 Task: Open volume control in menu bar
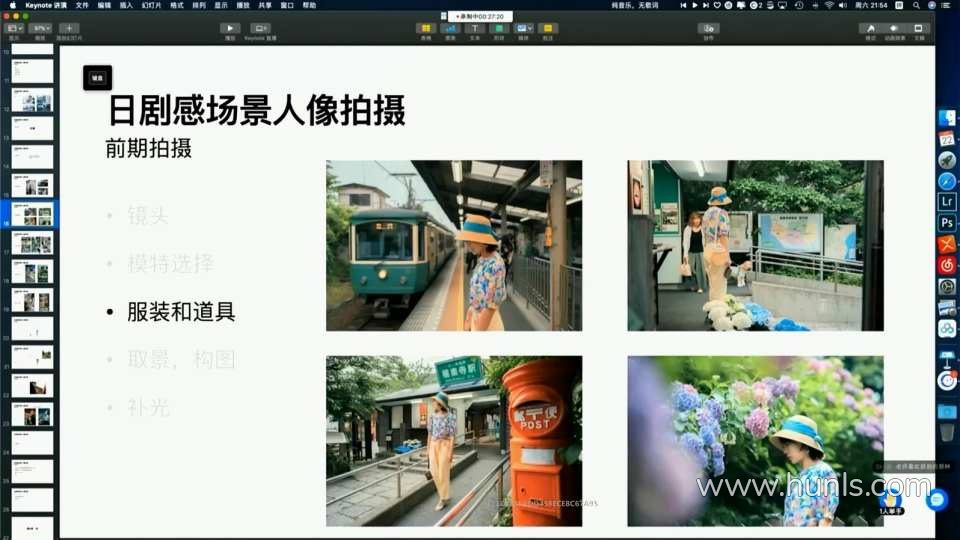[843, 5]
